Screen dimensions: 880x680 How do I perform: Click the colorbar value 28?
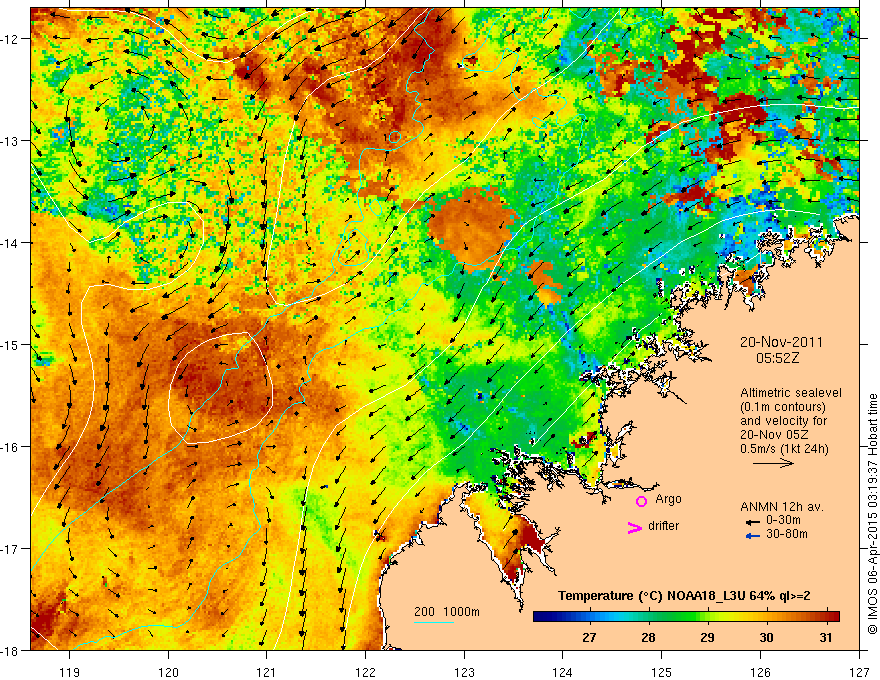(648, 637)
